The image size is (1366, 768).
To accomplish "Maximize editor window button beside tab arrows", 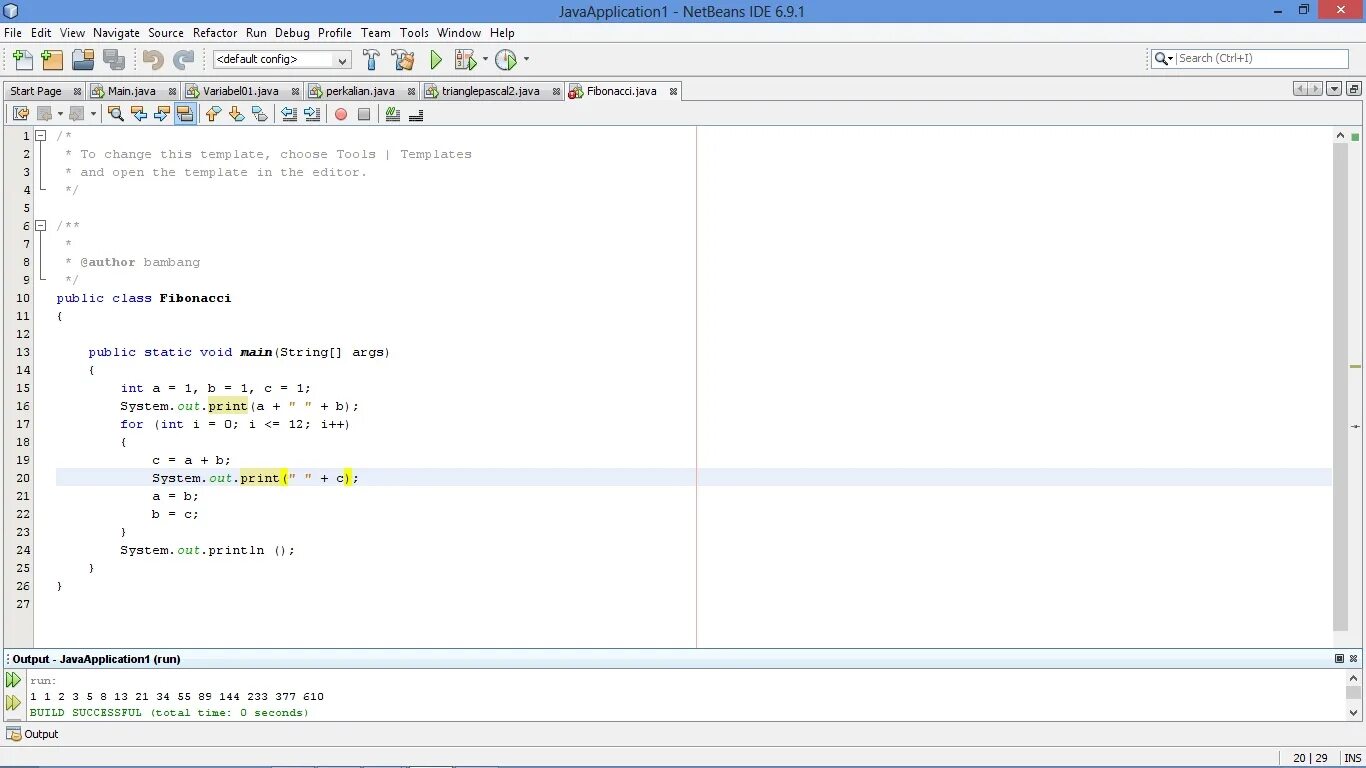I will (x=1354, y=89).
